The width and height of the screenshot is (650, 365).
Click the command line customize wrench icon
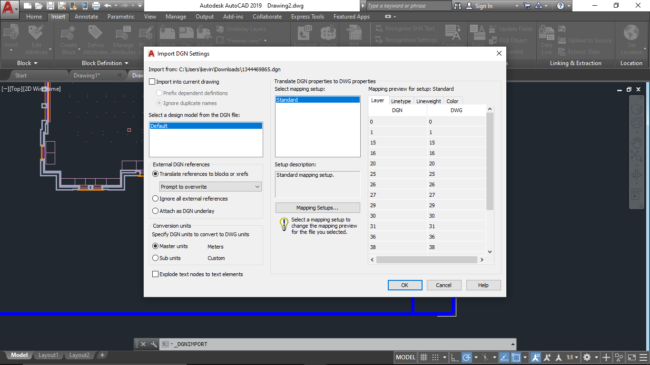(x=154, y=344)
